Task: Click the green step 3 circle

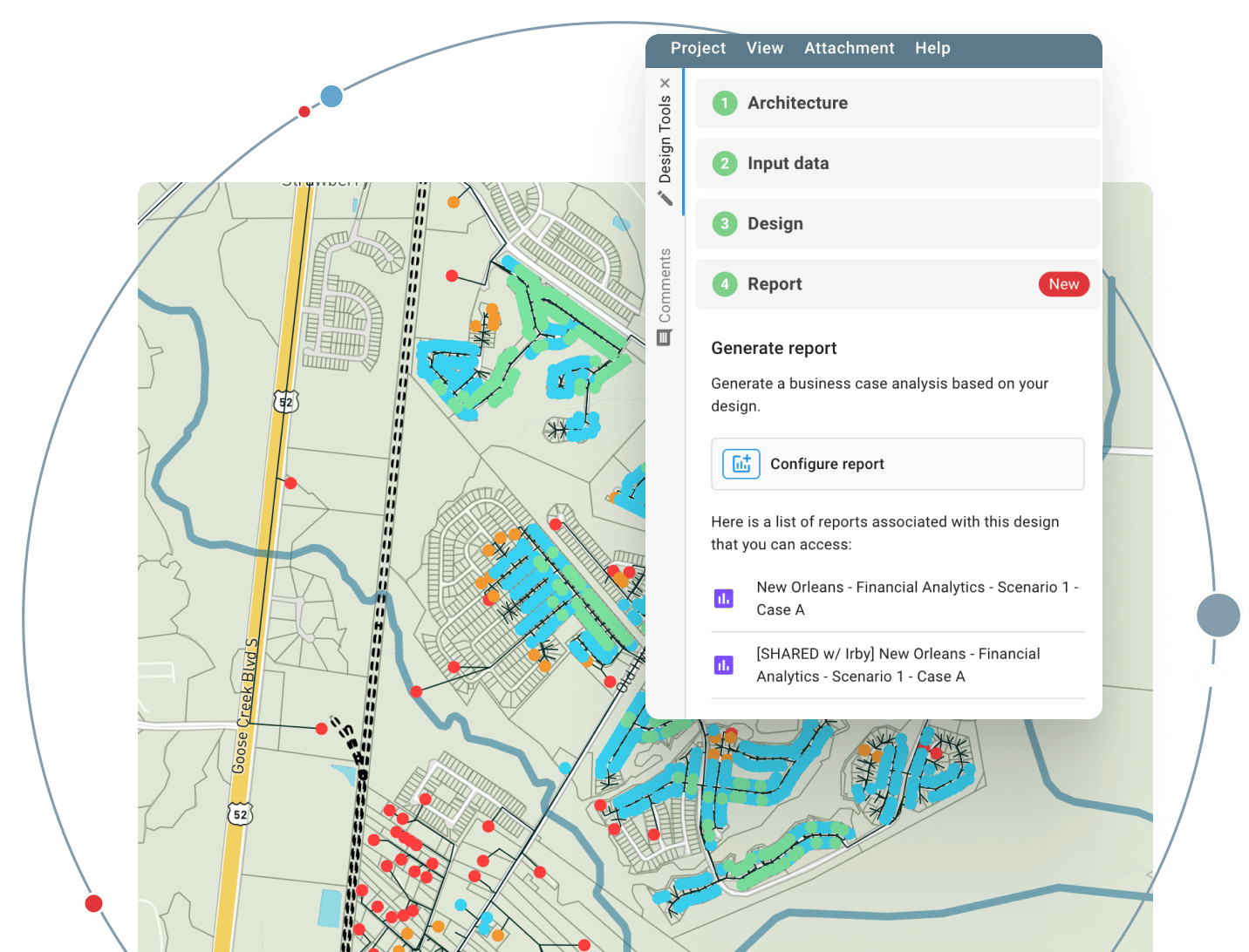Action: [x=724, y=223]
